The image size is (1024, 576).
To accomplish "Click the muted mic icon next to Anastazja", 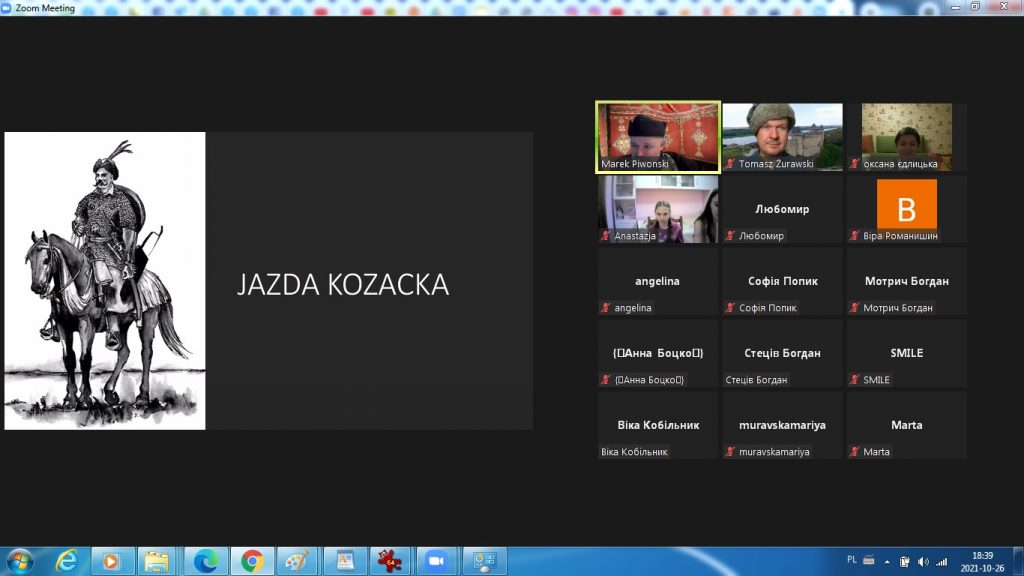I will pos(606,236).
